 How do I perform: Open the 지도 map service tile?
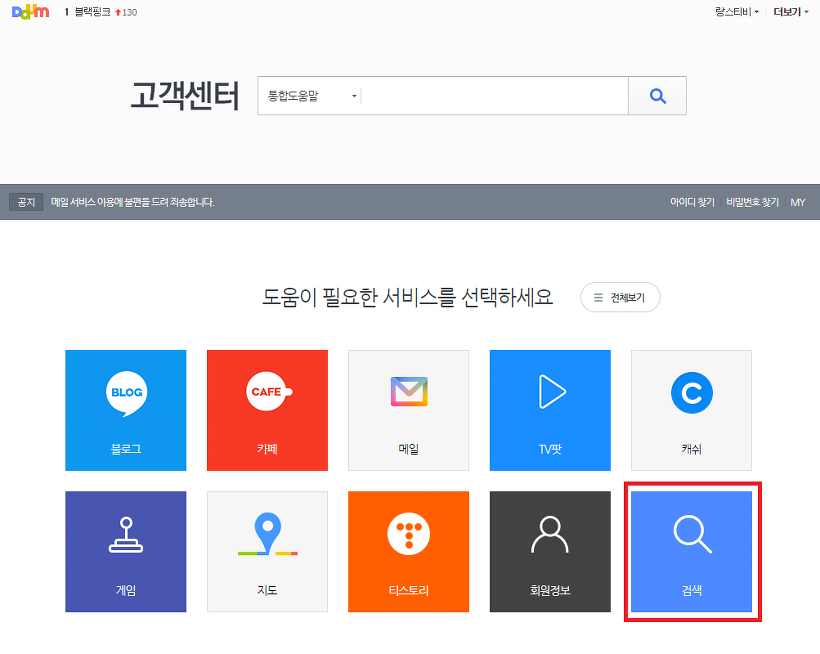point(267,552)
